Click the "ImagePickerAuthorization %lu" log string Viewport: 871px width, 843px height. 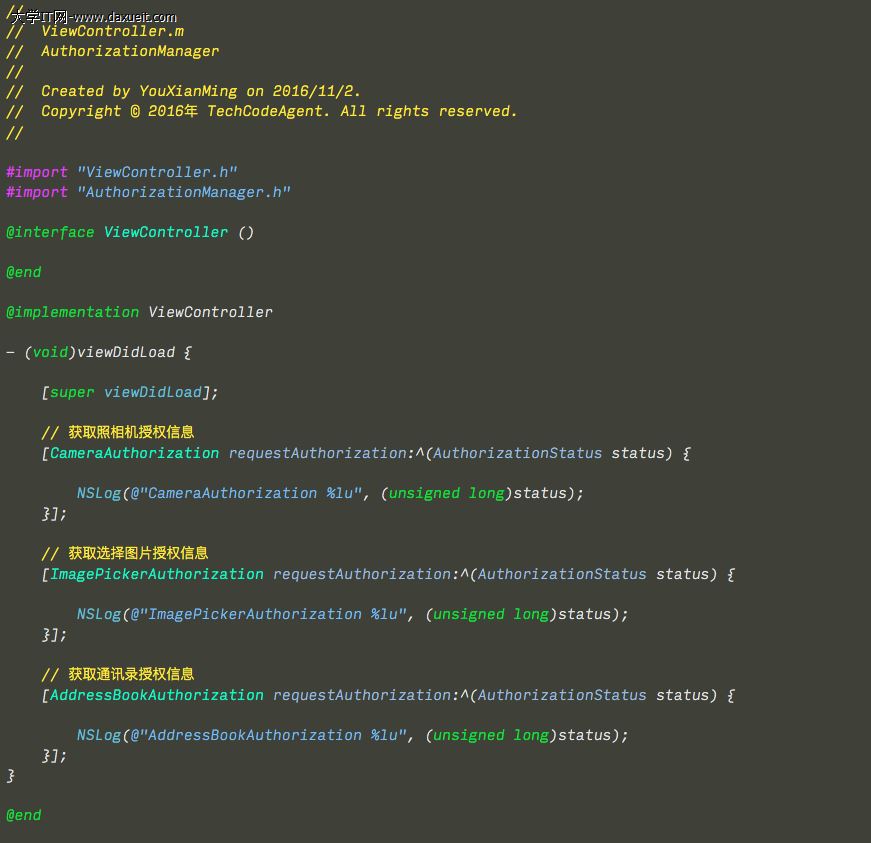point(272,614)
